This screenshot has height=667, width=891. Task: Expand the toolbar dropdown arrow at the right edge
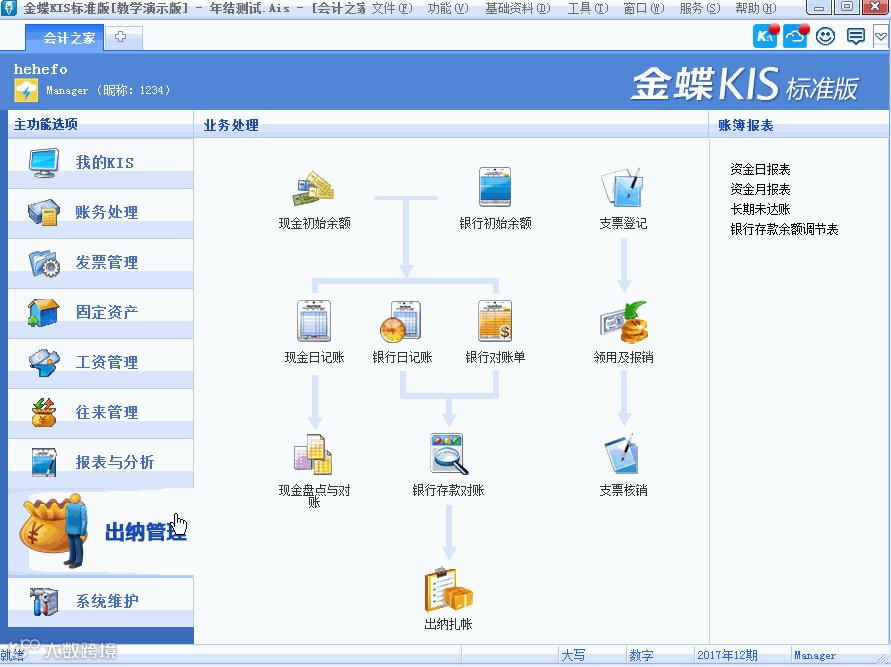pyautogui.click(x=881, y=37)
